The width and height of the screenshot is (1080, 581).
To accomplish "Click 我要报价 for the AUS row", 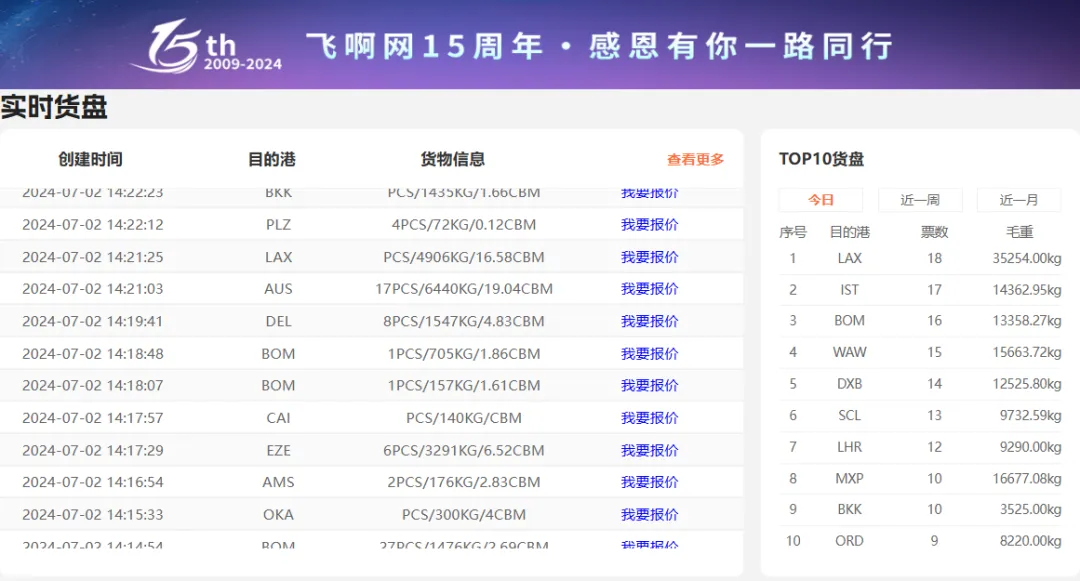I will pyautogui.click(x=650, y=288).
